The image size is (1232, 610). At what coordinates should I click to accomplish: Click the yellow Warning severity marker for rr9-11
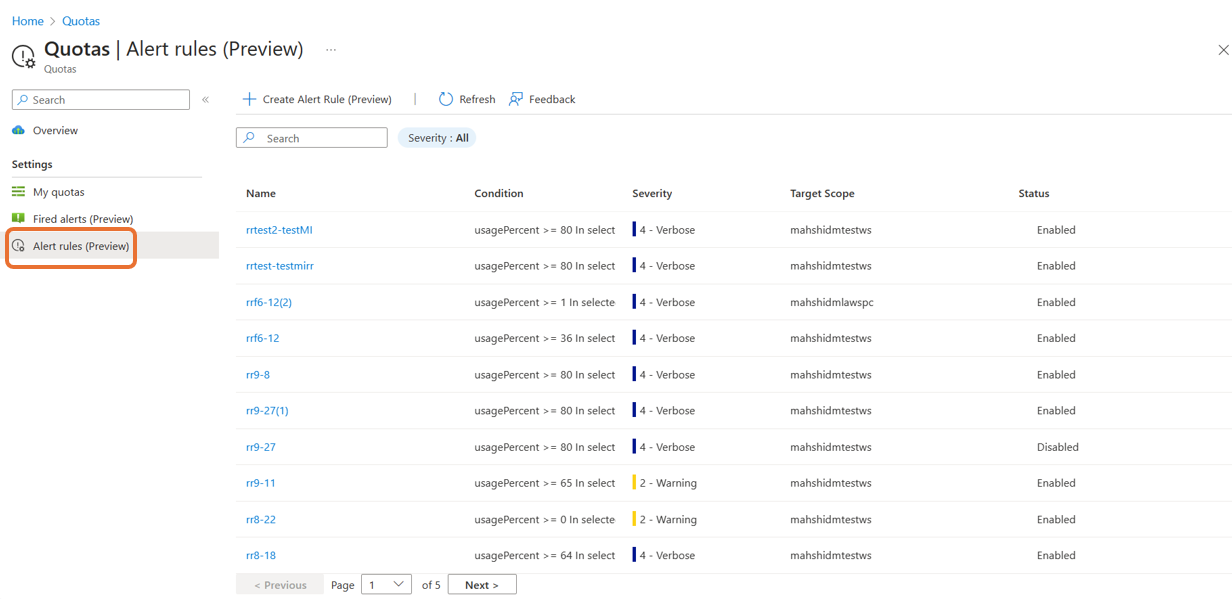(x=634, y=483)
